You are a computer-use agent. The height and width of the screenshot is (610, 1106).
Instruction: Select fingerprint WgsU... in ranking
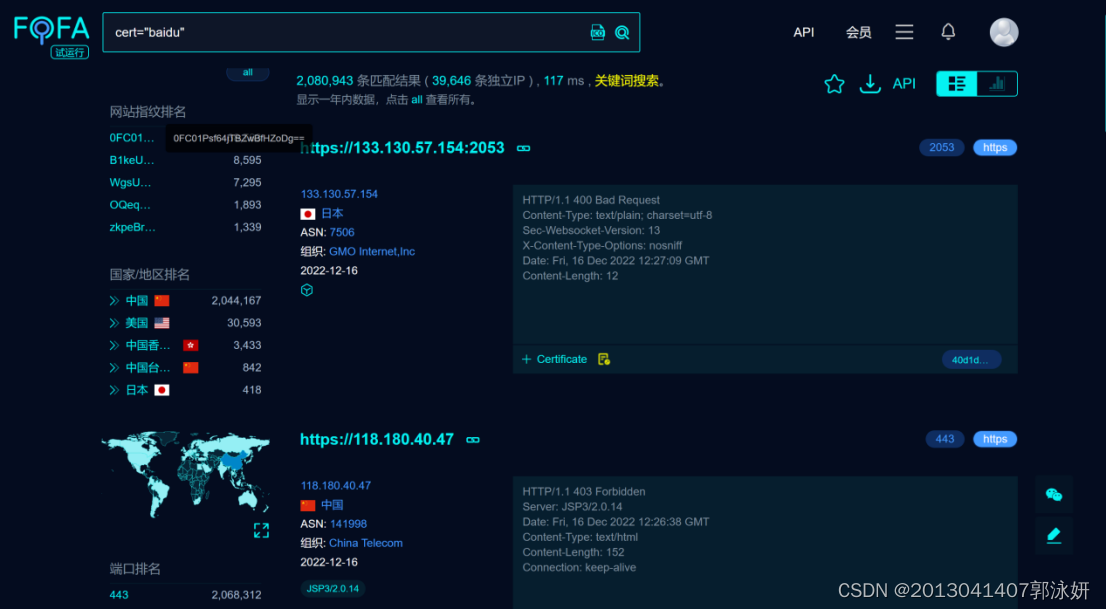pyautogui.click(x=130, y=183)
